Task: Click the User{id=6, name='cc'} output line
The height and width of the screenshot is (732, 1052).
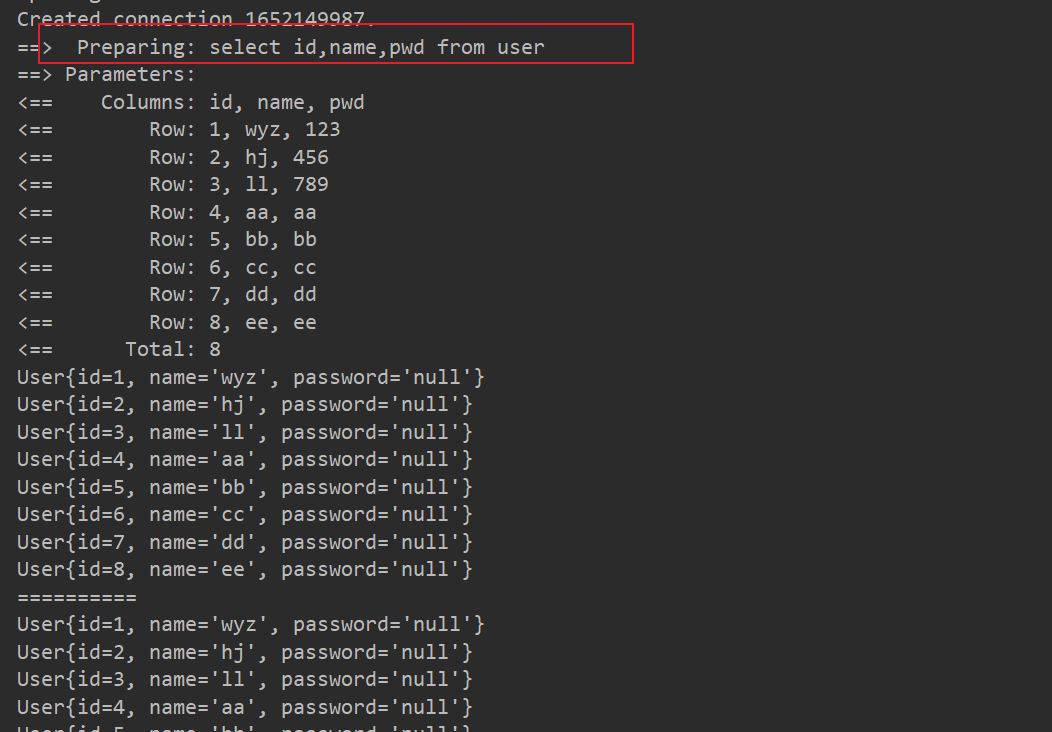Action: [x=244, y=515]
